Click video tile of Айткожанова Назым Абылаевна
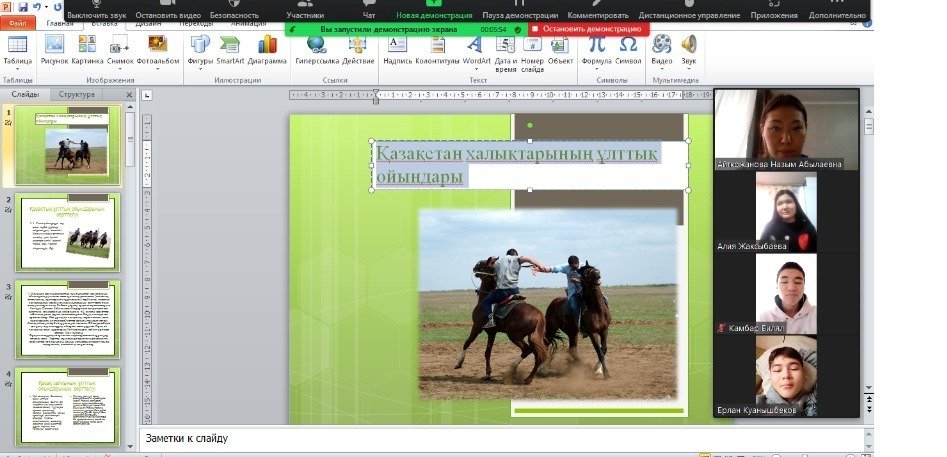 (786, 129)
